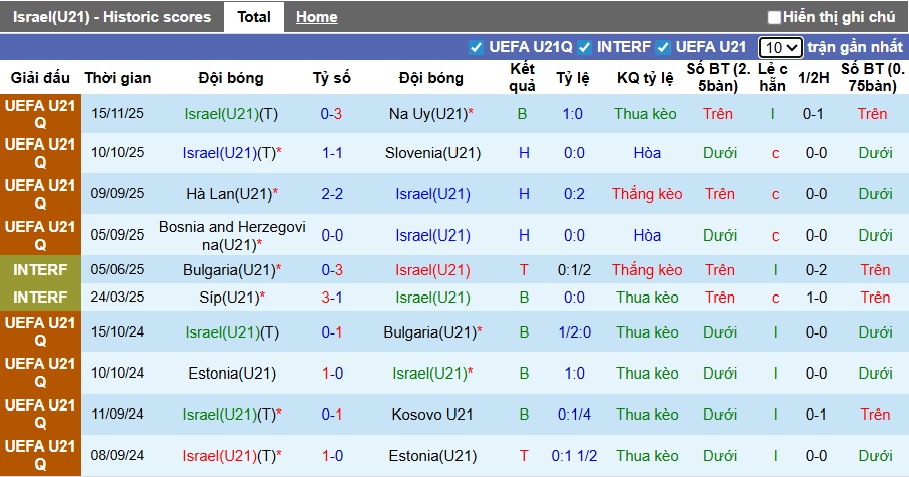Toggle the Hiển thị ghi chú checkbox
The width and height of the screenshot is (909, 477).
[774, 17]
